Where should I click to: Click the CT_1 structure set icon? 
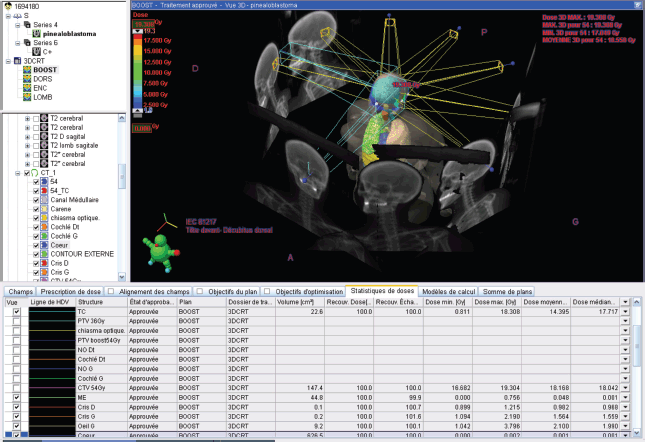pyautogui.click(x=35, y=173)
